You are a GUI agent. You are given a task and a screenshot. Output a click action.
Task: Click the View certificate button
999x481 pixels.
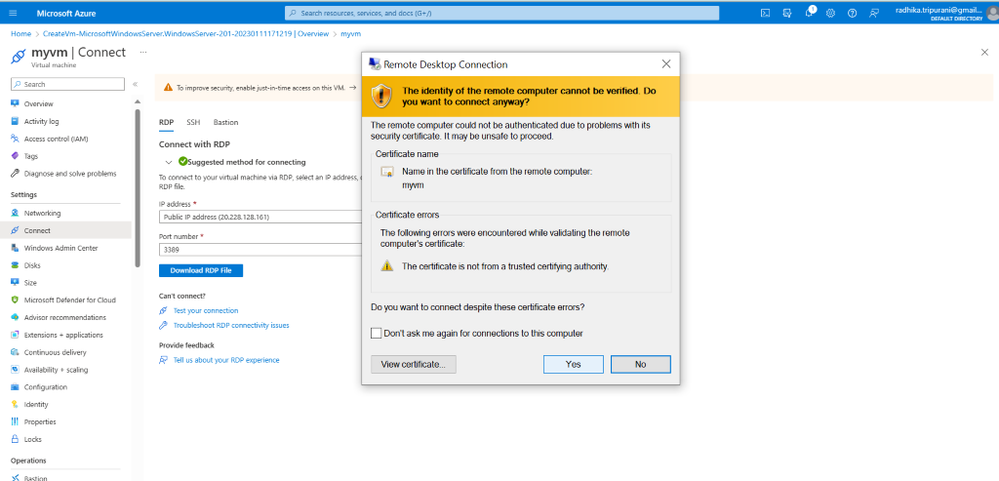pos(413,364)
